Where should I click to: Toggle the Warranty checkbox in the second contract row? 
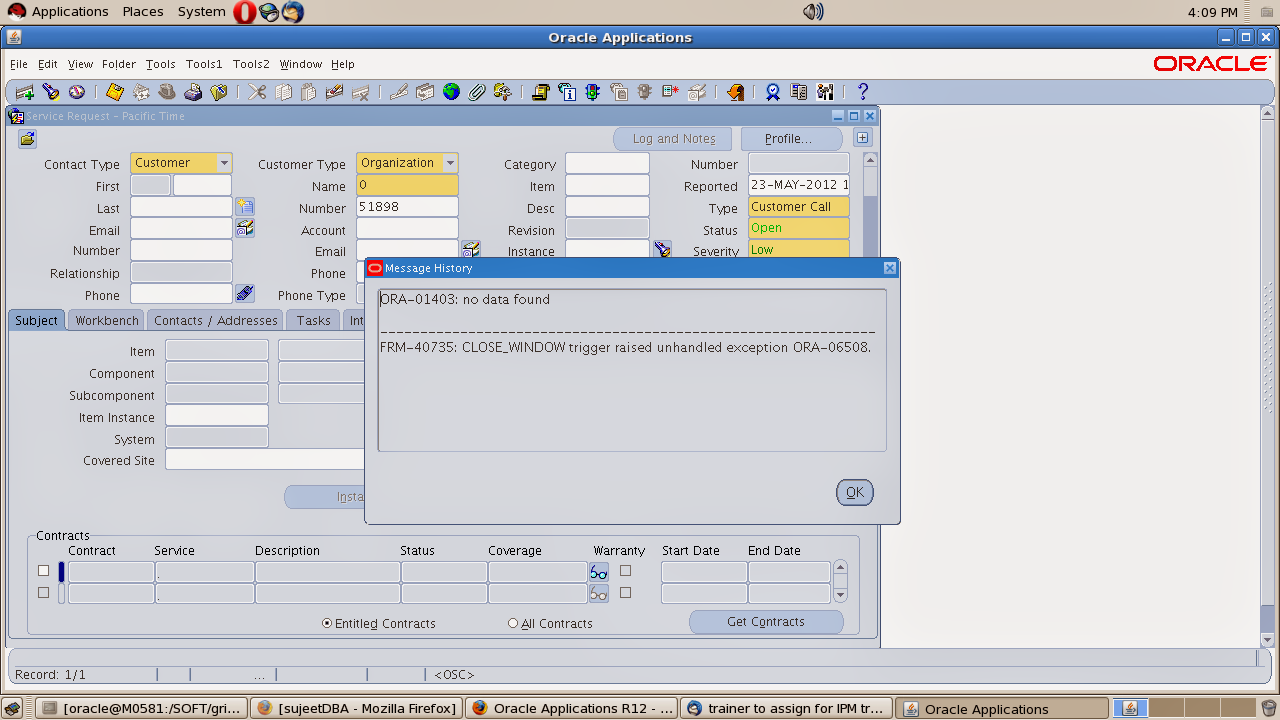[625, 592]
